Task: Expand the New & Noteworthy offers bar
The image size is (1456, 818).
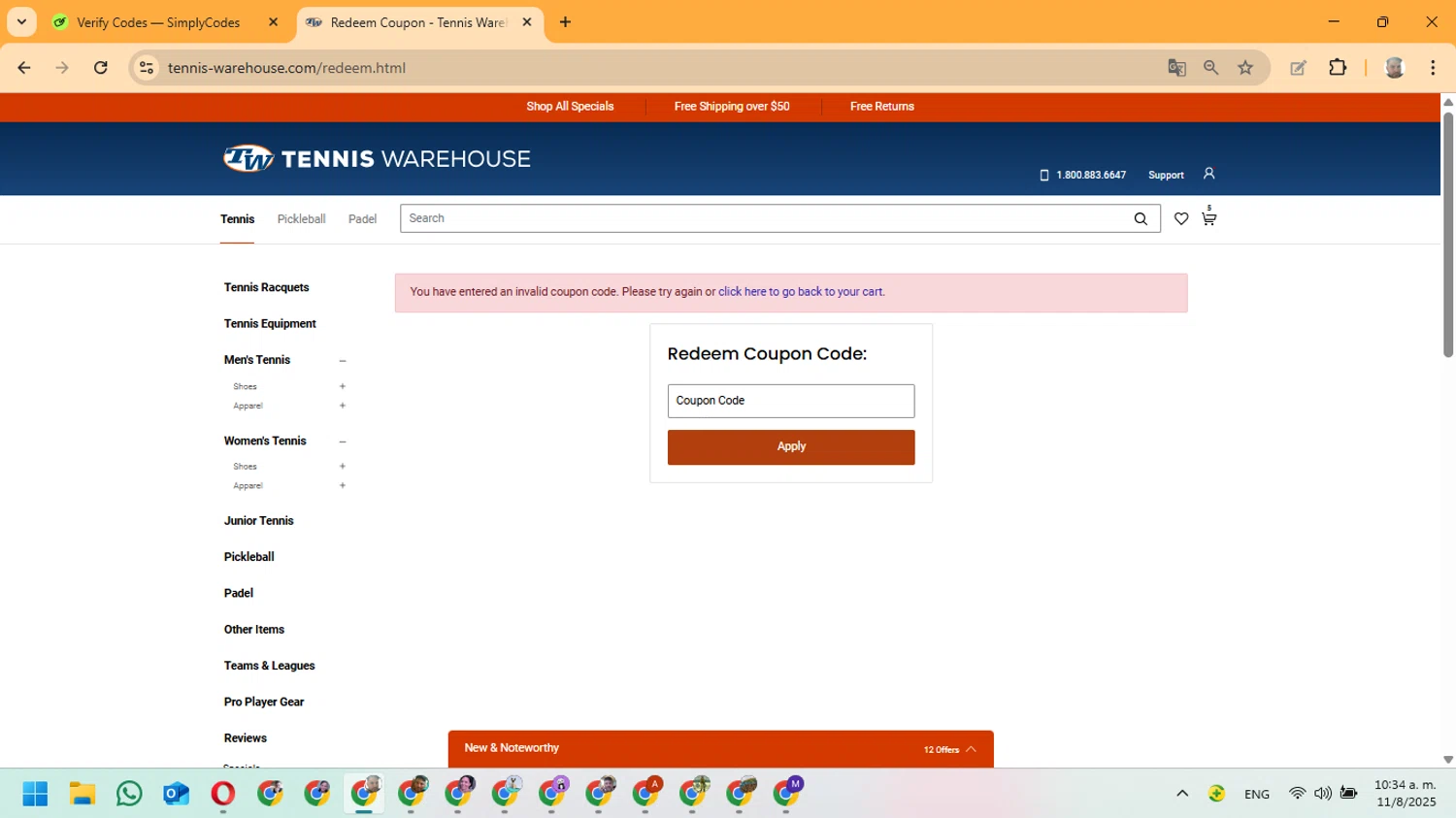Action: pos(720,749)
